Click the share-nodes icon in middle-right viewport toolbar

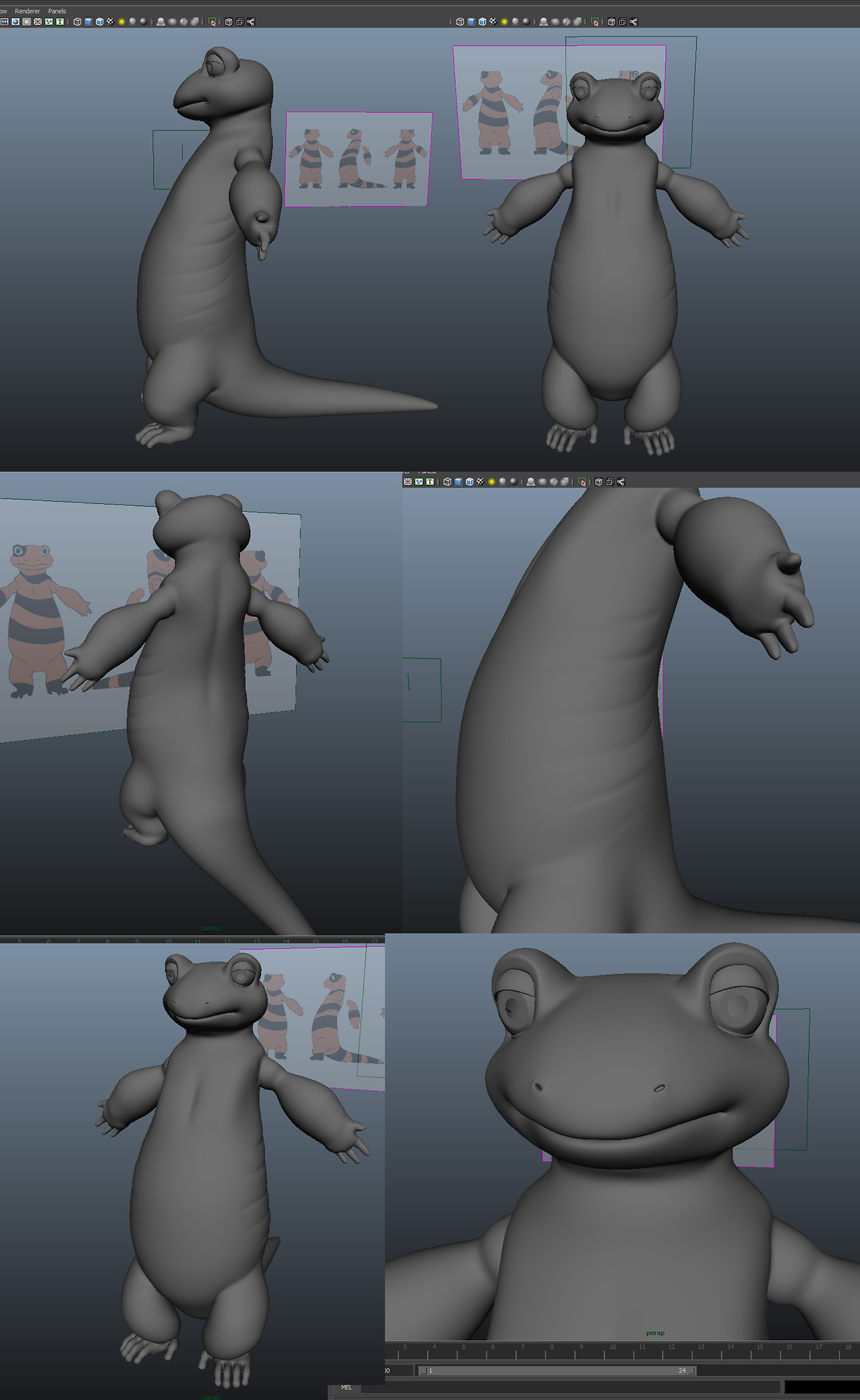pyautogui.click(x=621, y=481)
